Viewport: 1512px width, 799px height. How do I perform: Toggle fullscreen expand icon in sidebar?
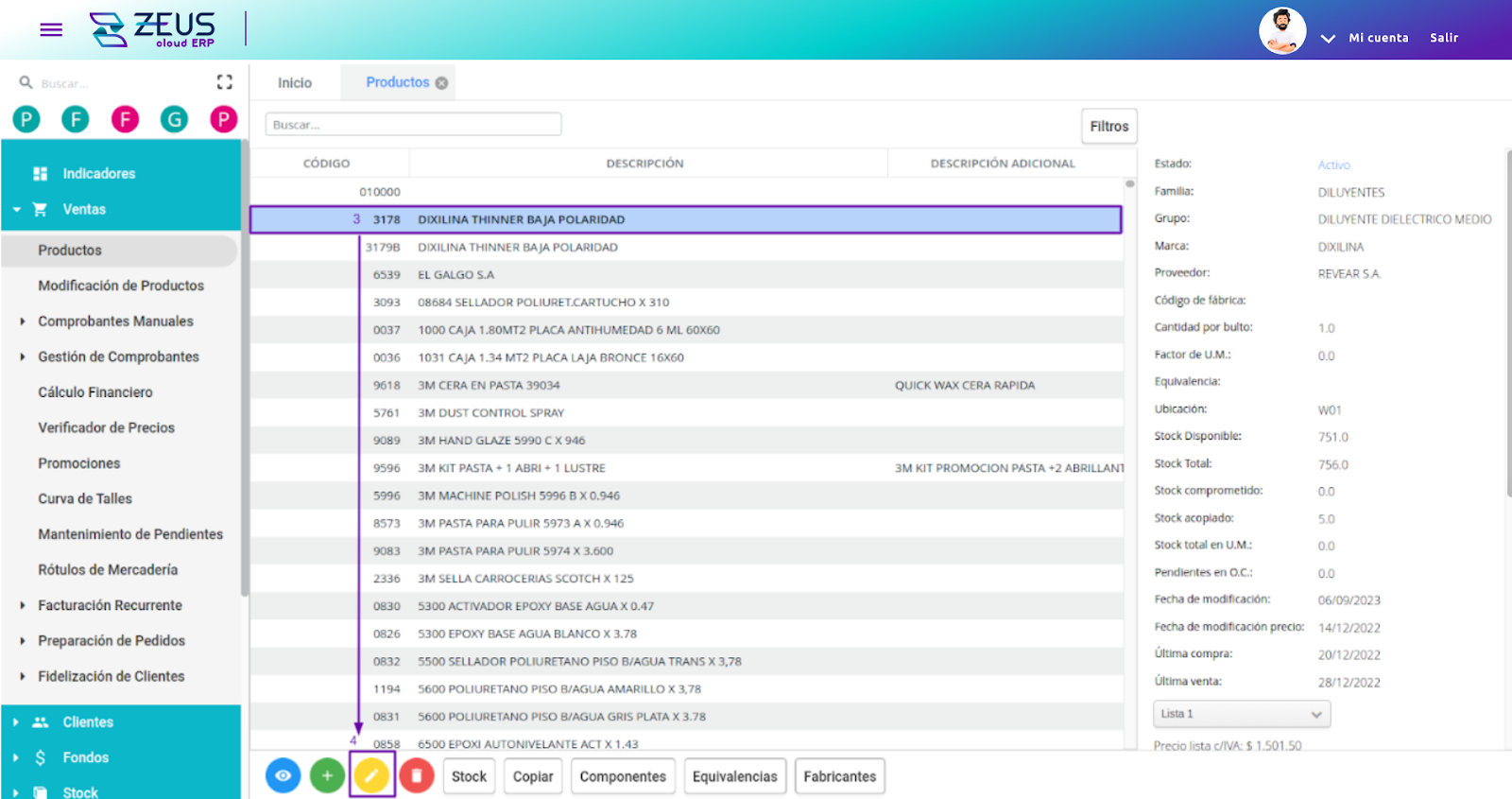click(224, 82)
